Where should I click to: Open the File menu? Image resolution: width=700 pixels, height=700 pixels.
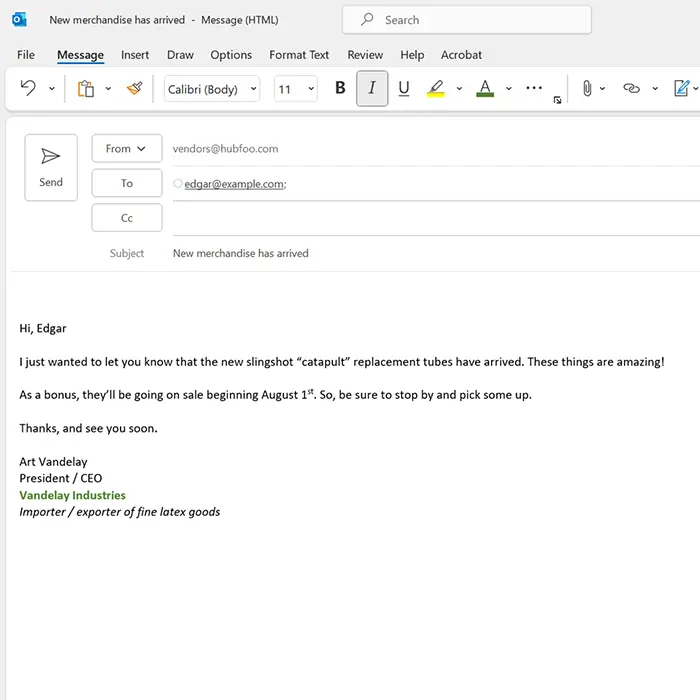pyautogui.click(x=25, y=55)
